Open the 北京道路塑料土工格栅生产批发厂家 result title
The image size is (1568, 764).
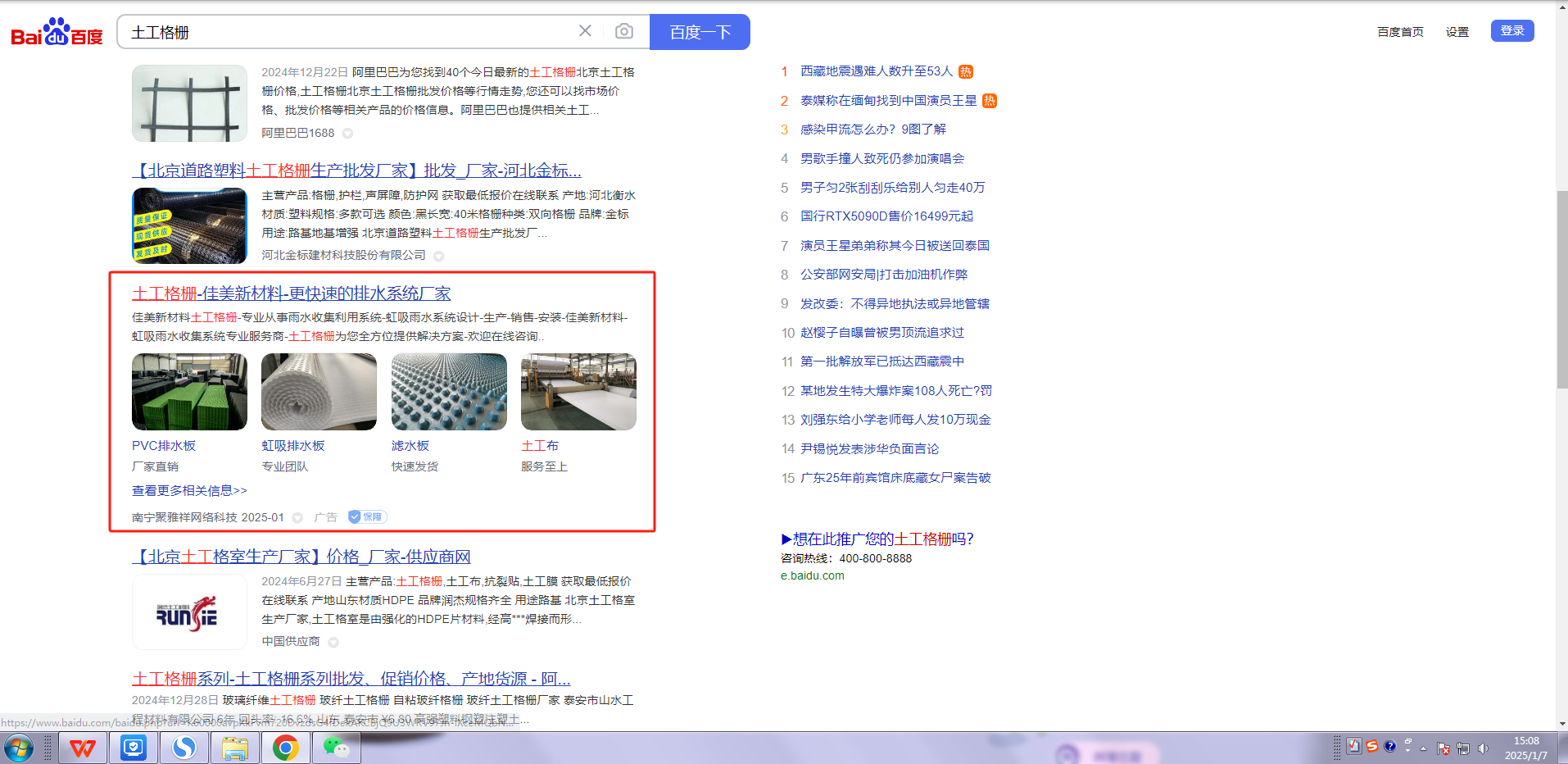pos(356,171)
